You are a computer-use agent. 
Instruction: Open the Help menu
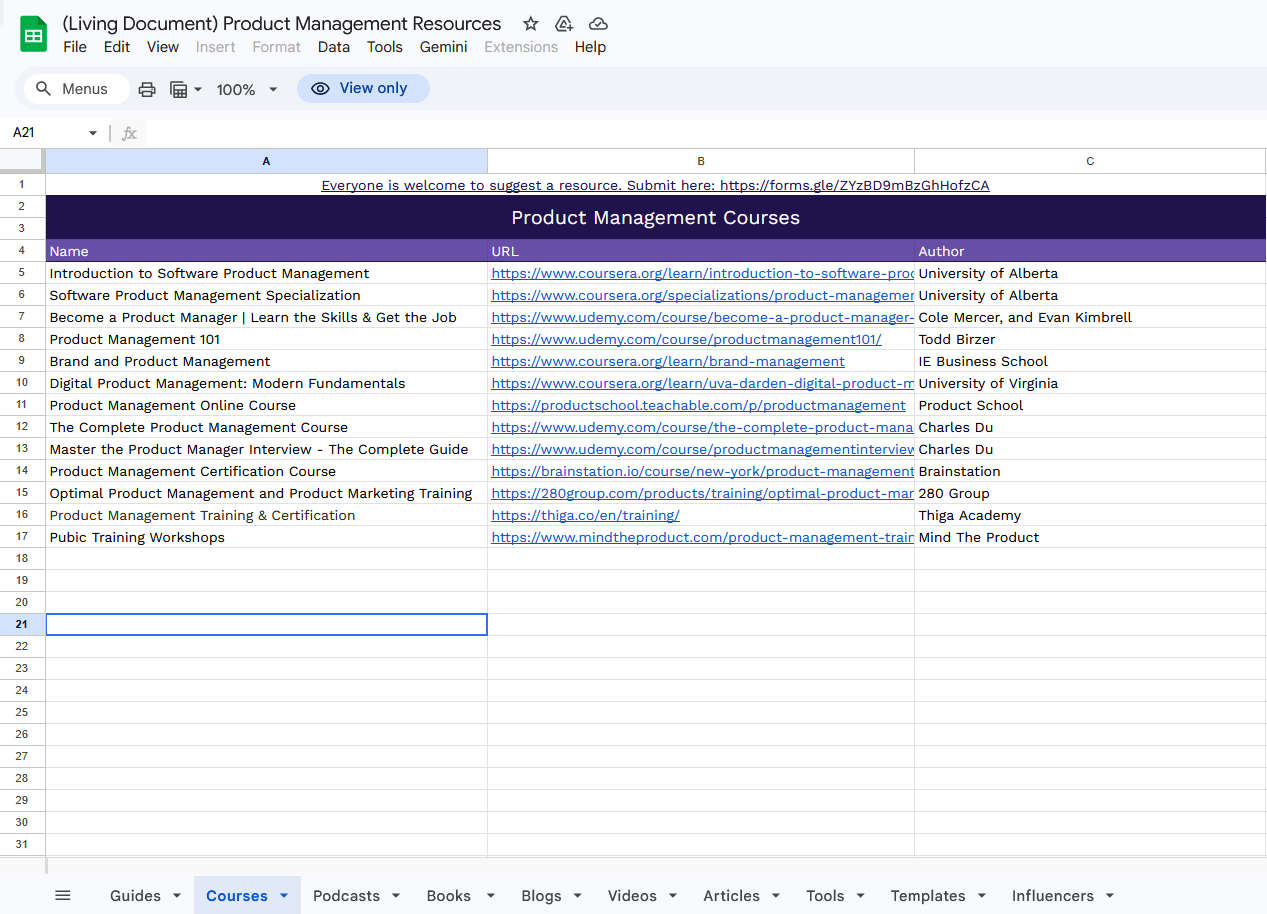click(590, 47)
